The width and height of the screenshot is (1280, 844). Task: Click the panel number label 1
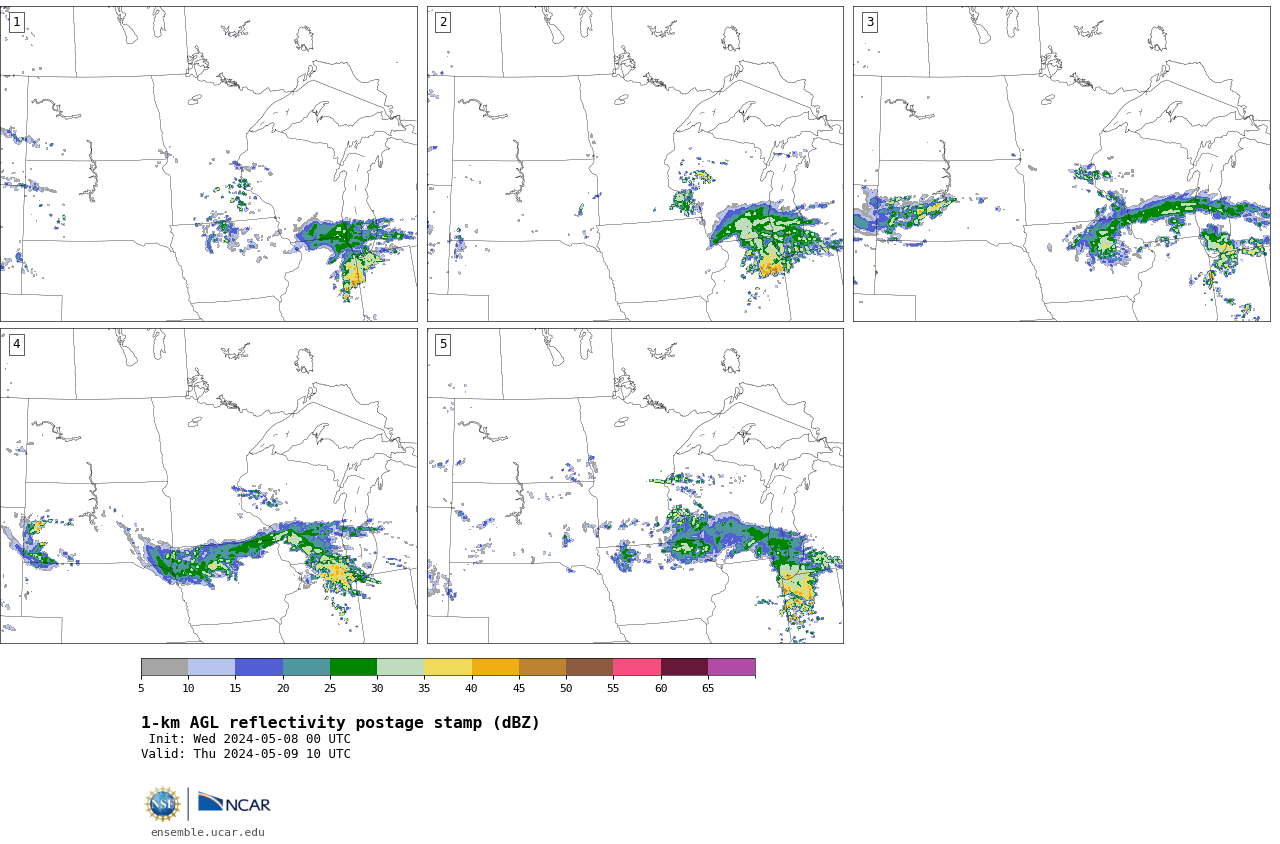point(16,22)
